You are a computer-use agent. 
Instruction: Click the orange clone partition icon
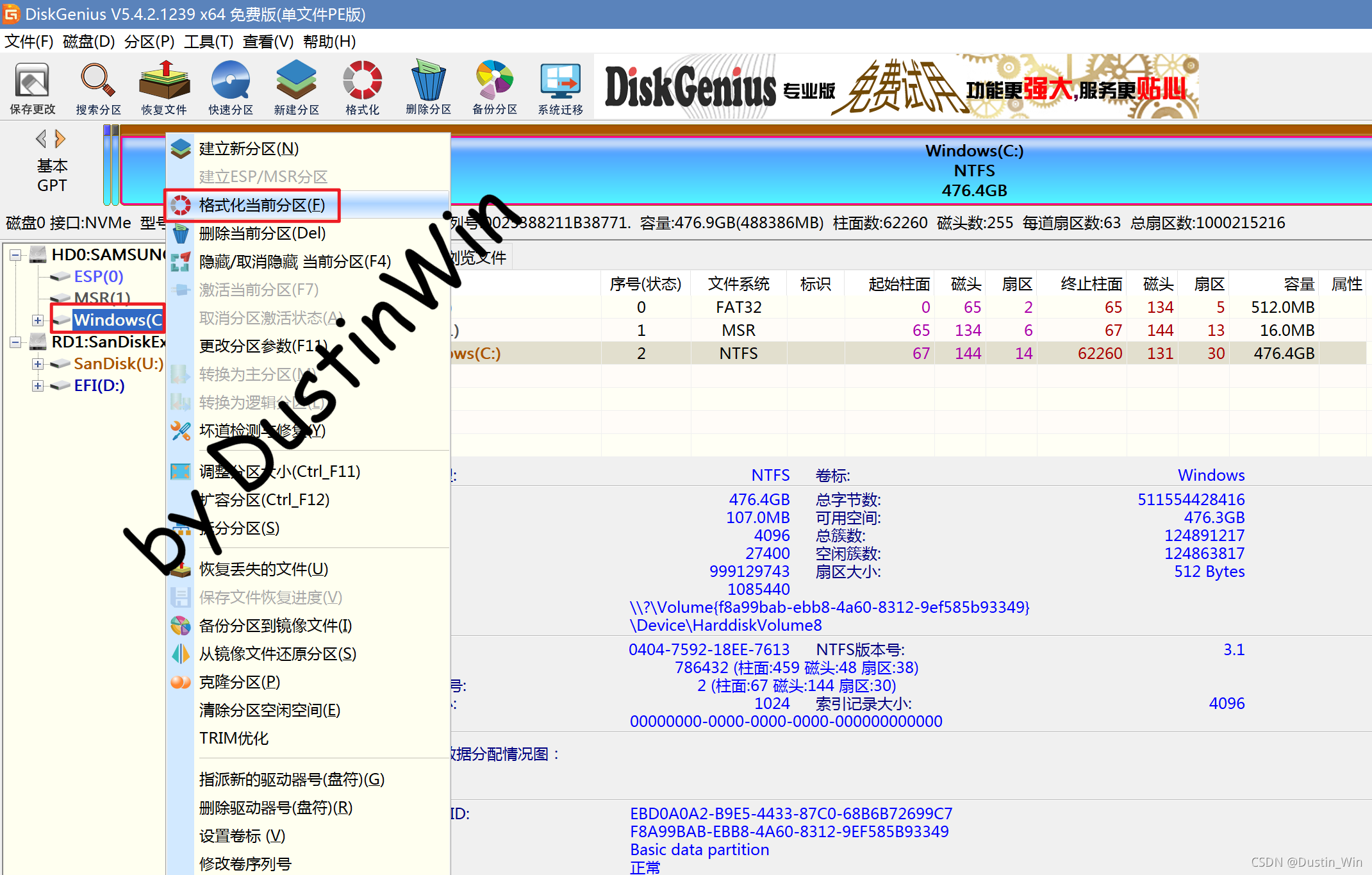pos(181,682)
